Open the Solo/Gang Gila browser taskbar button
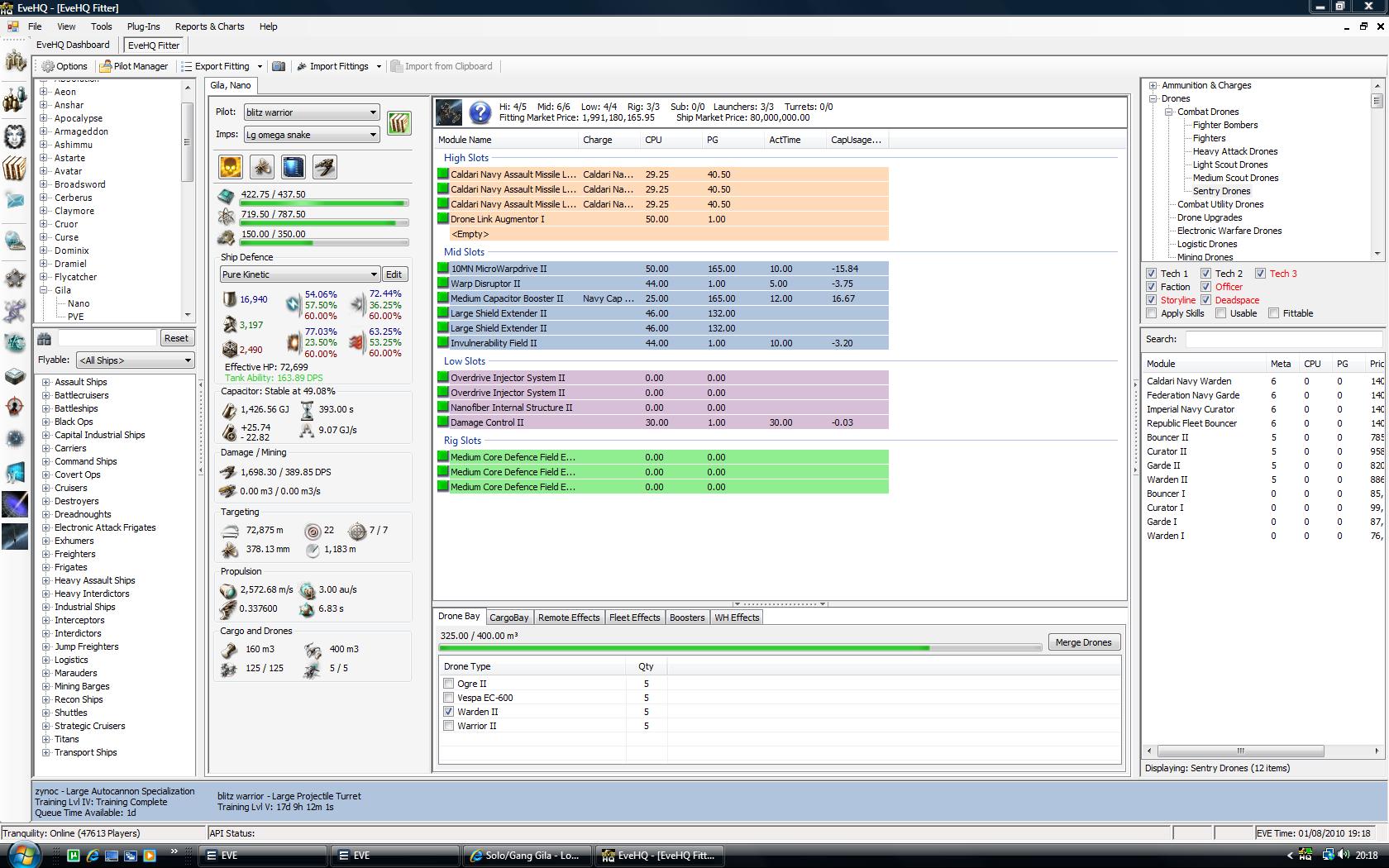Viewport: 1389px width, 868px height. point(526,856)
